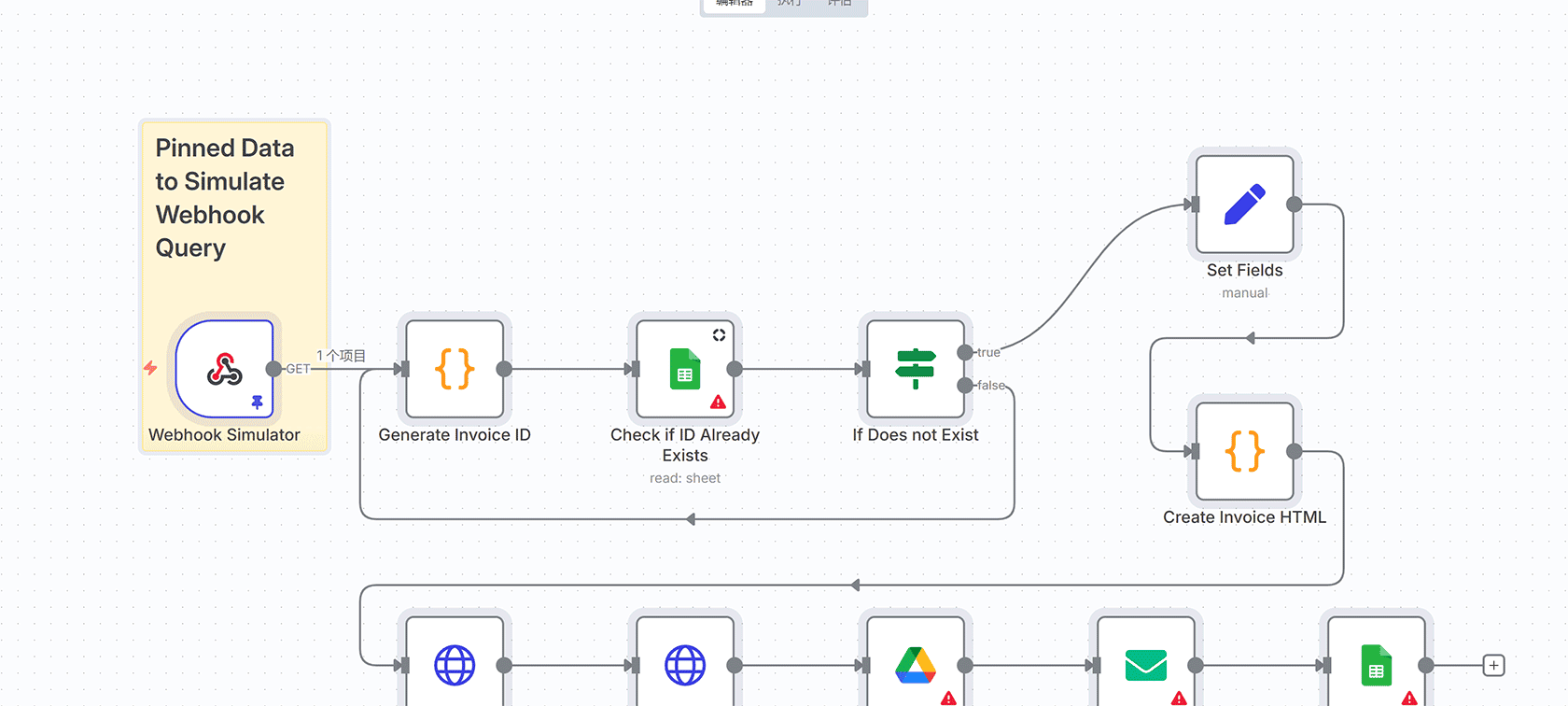
Task: Select the Pinned Data sticky note text
Action: 224,198
